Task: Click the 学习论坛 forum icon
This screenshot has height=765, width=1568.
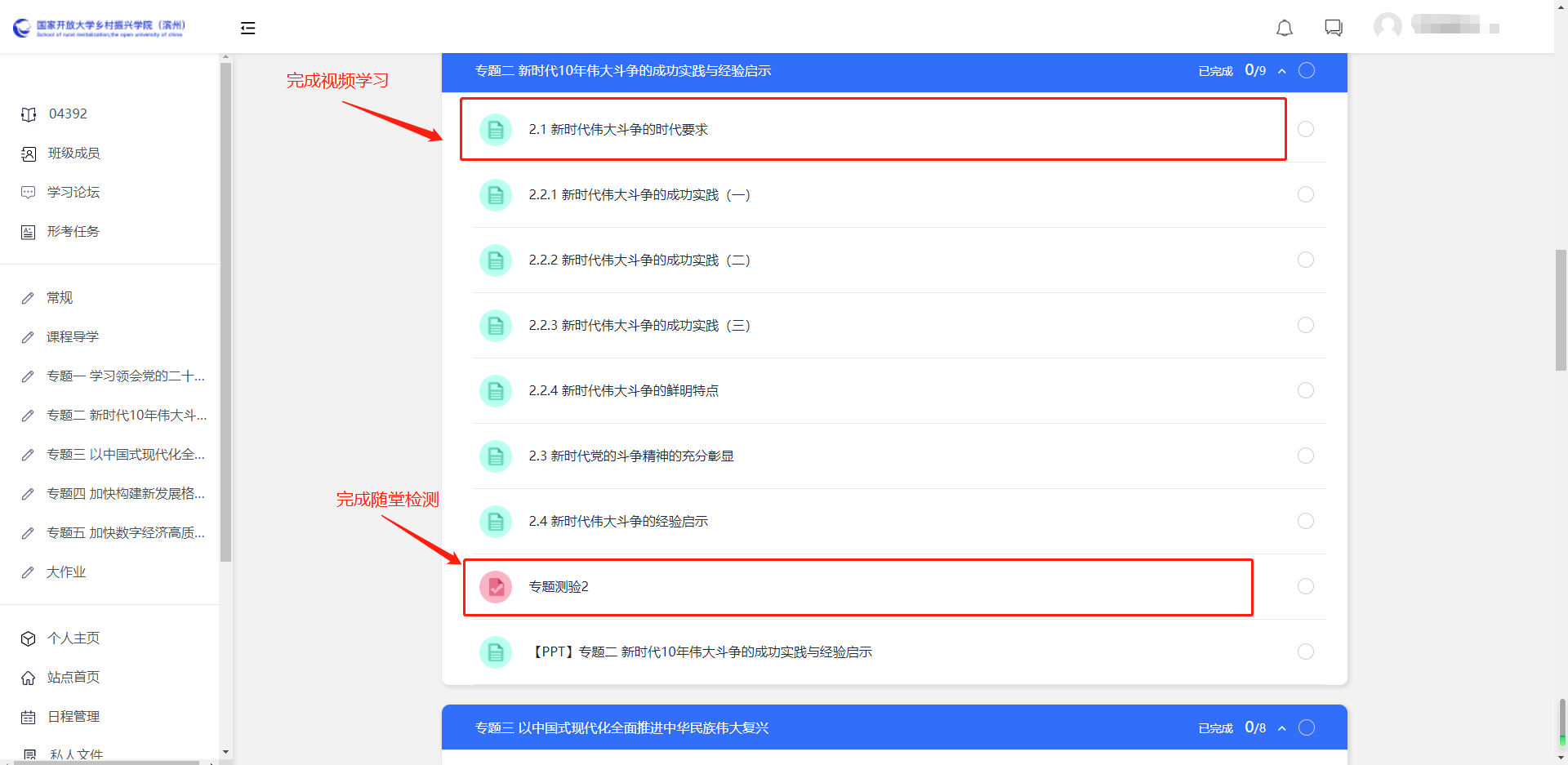Action: tap(29, 193)
